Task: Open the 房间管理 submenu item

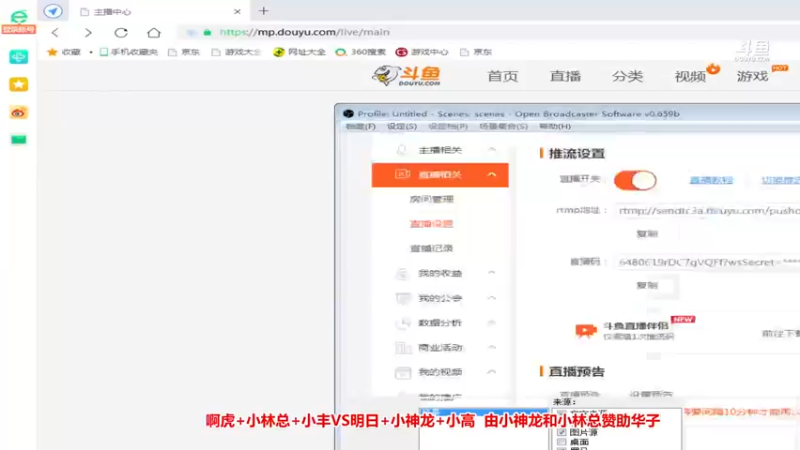Action: pyautogui.click(x=432, y=199)
